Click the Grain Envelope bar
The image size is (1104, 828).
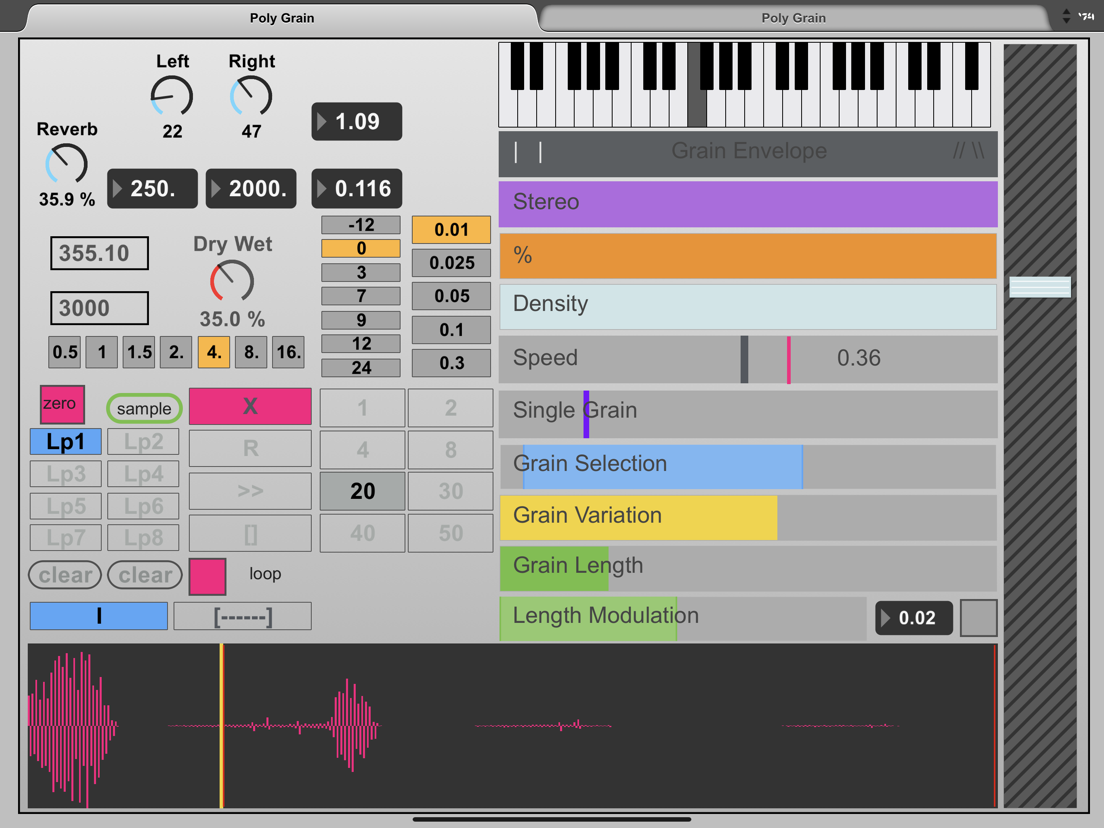748,153
